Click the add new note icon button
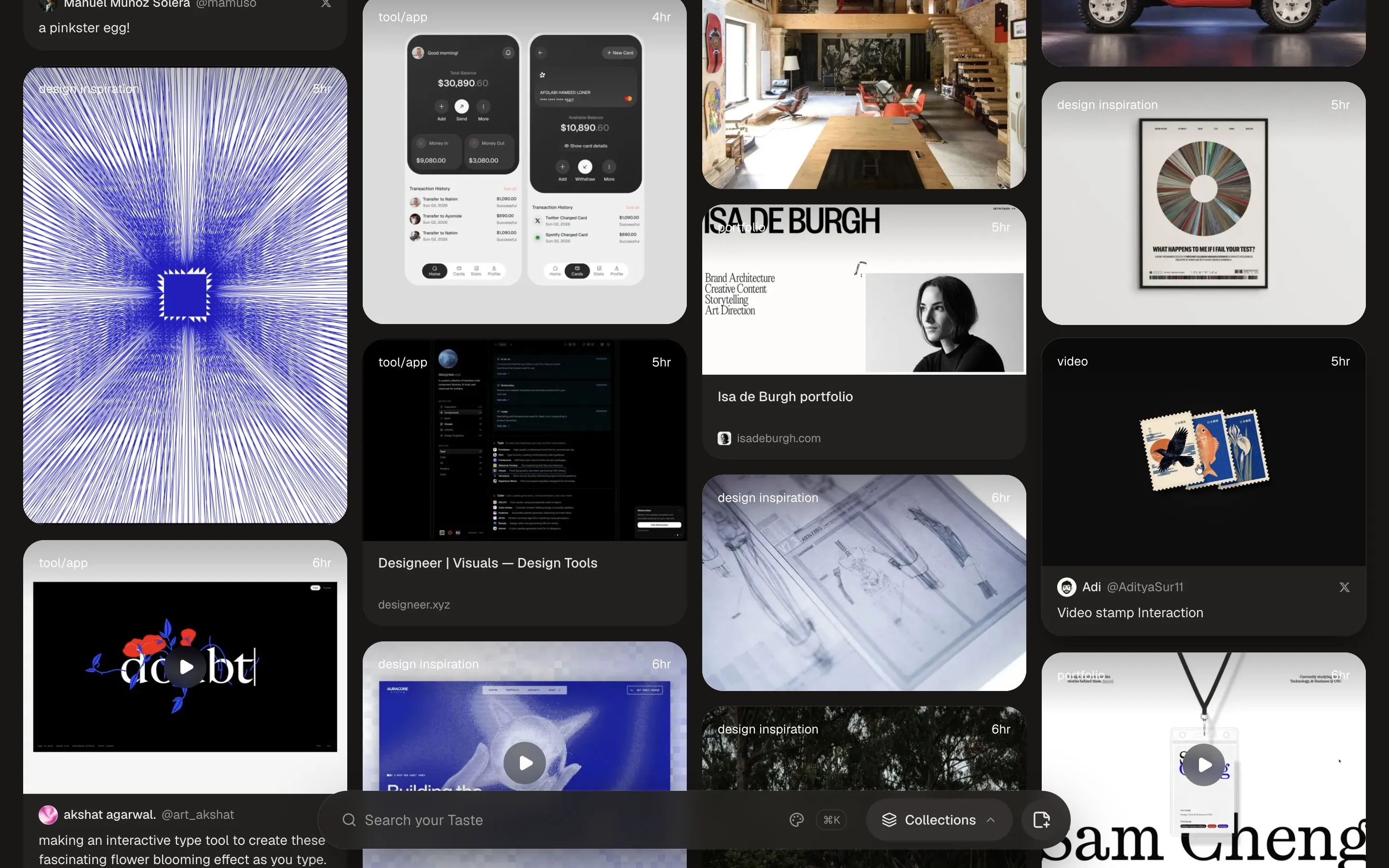The height and width of the screenshot is (868, 1389). click(1041, 820)
